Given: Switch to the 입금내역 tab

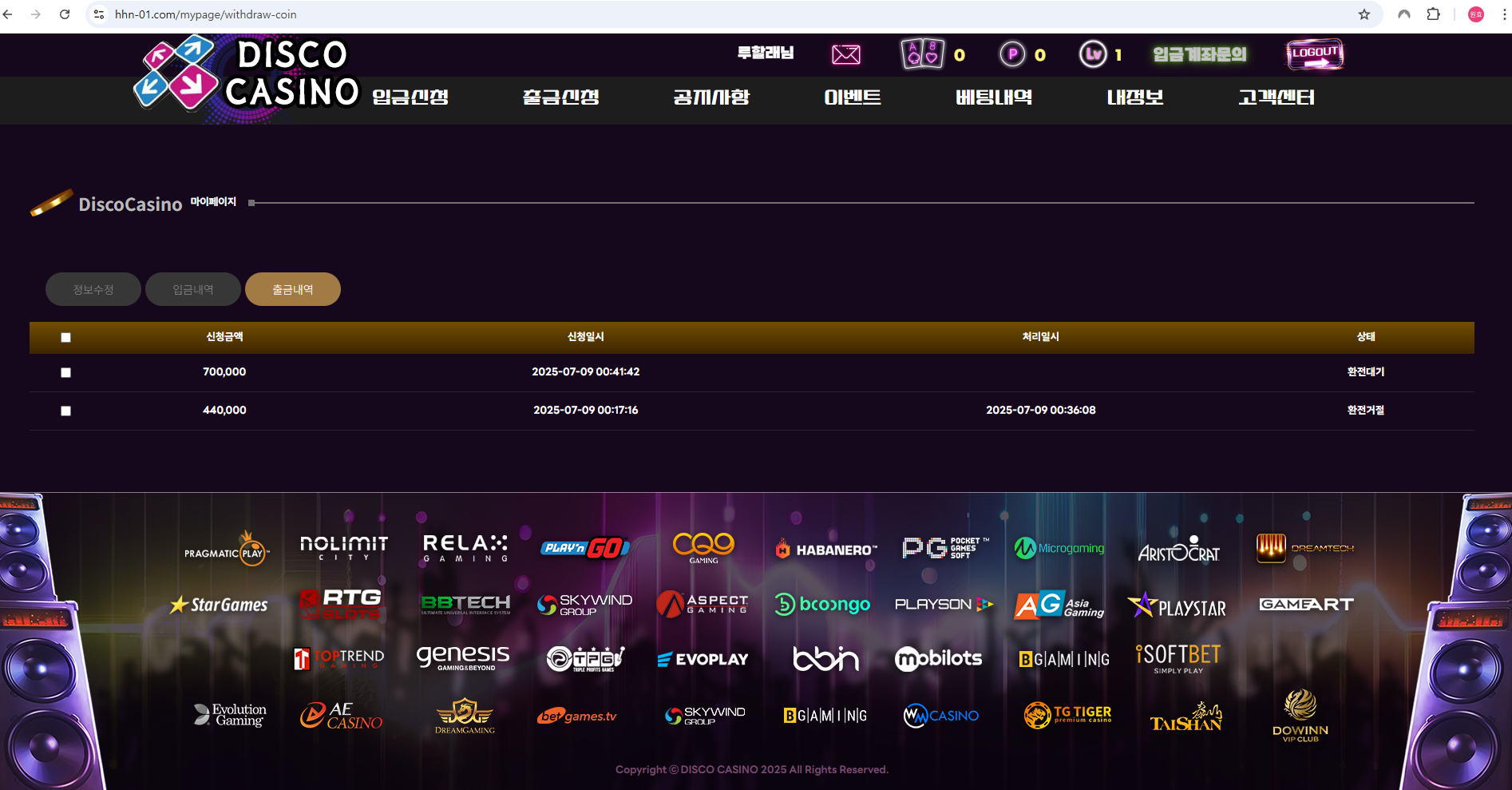Looking at the screenshot, I should pos(193,289).
